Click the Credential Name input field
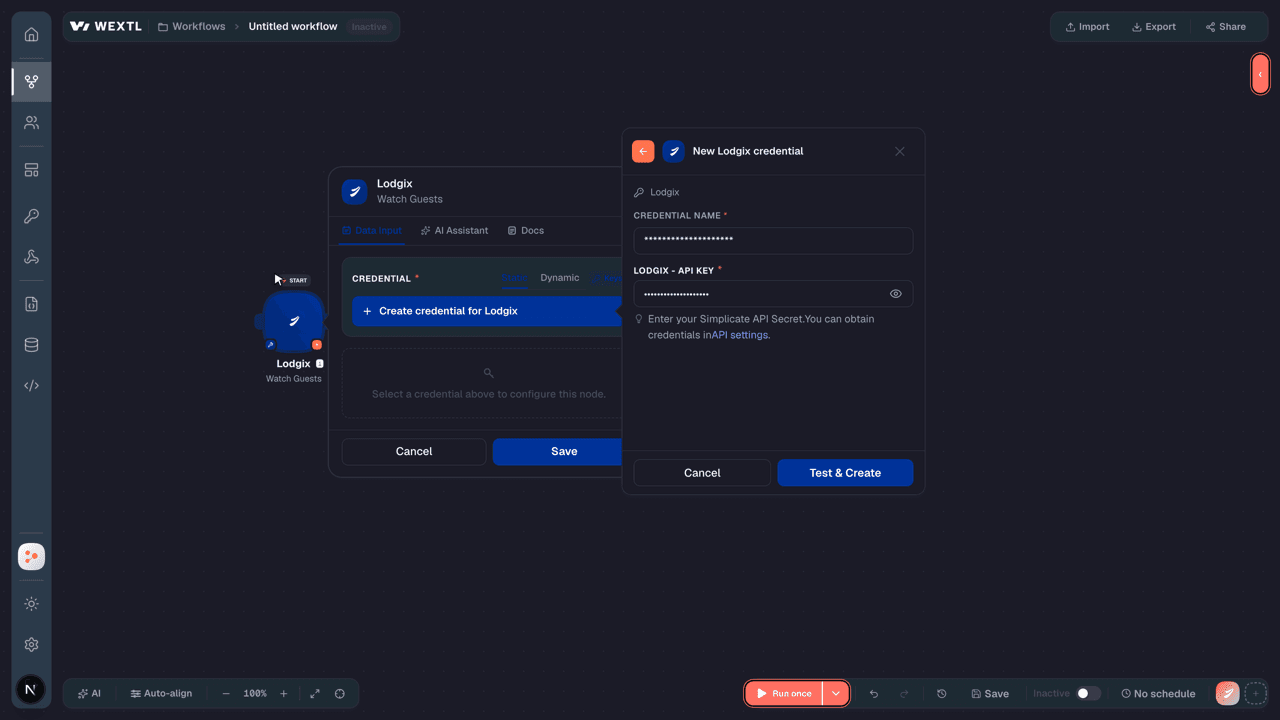Screen dimensions: 1280x720 pos(773,241)
